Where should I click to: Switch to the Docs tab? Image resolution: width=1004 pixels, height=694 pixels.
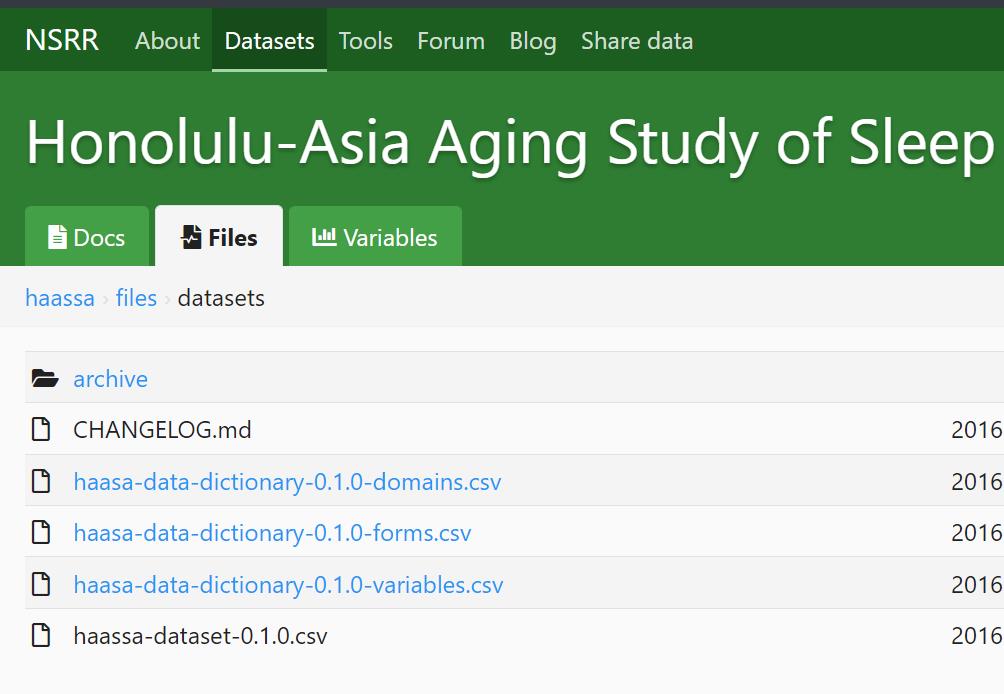tap(87, 237)
